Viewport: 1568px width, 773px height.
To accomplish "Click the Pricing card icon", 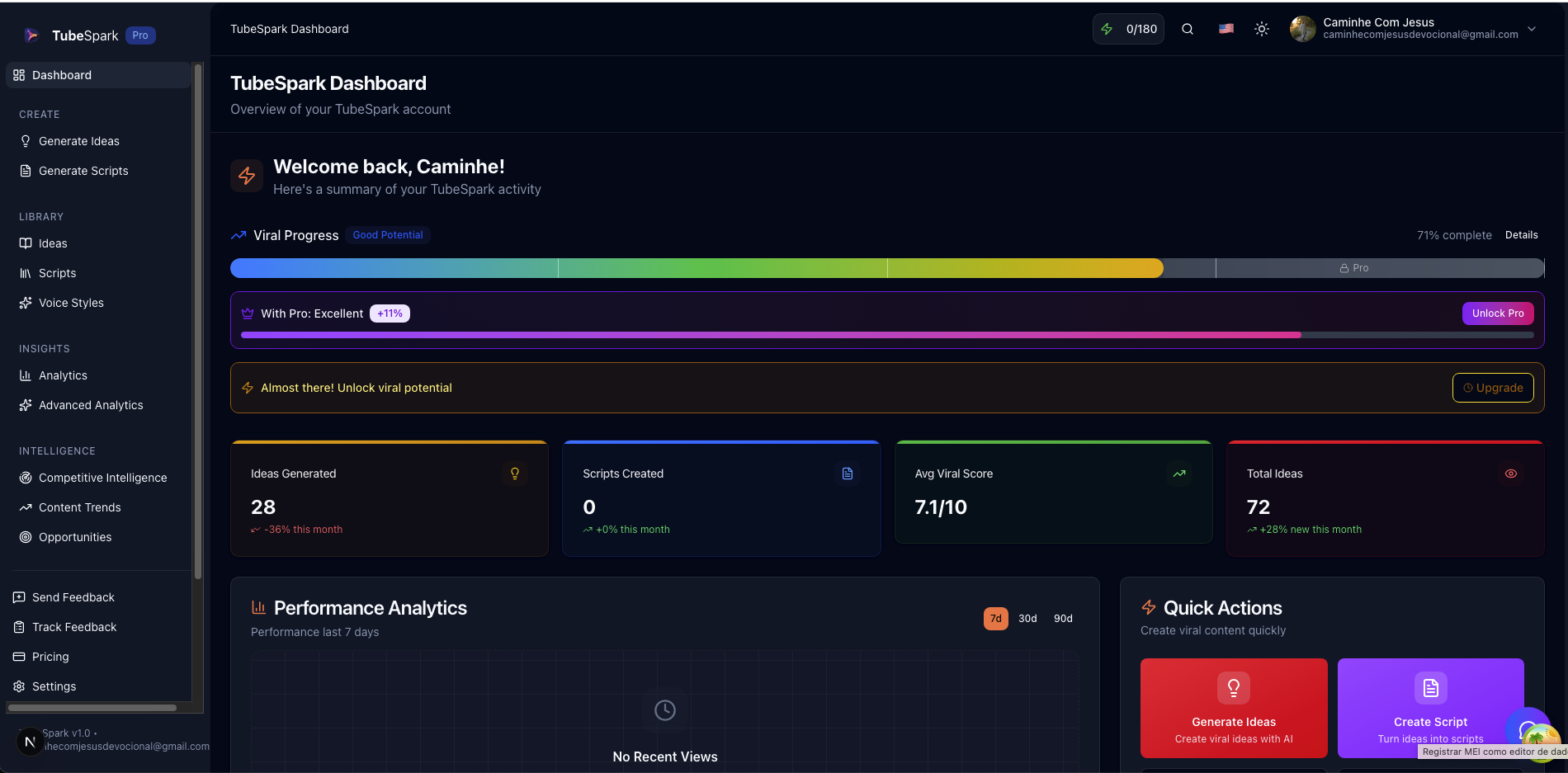I will tap(19, 657).
